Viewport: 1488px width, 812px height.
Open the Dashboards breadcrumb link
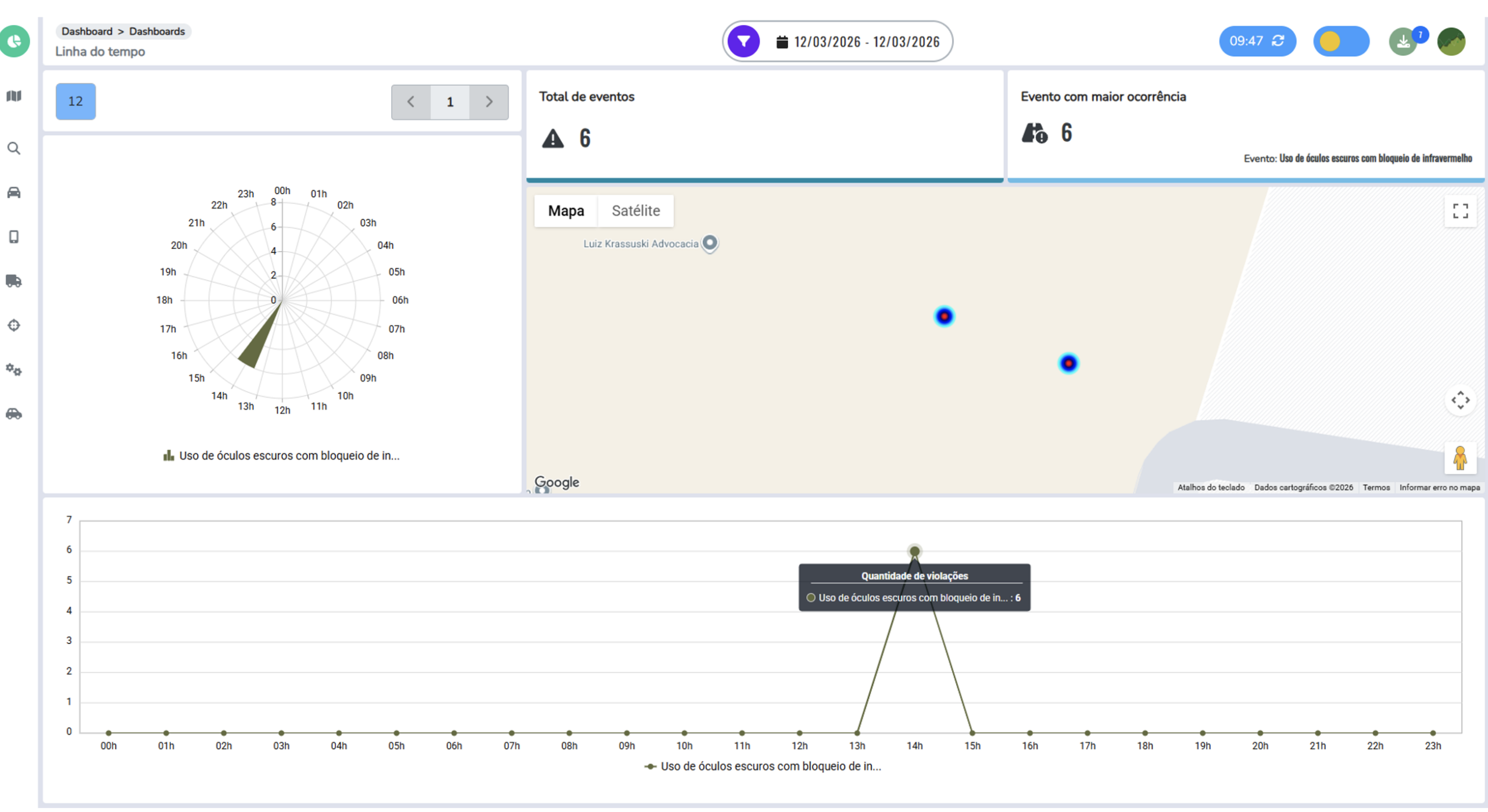[x=157, y=31]
